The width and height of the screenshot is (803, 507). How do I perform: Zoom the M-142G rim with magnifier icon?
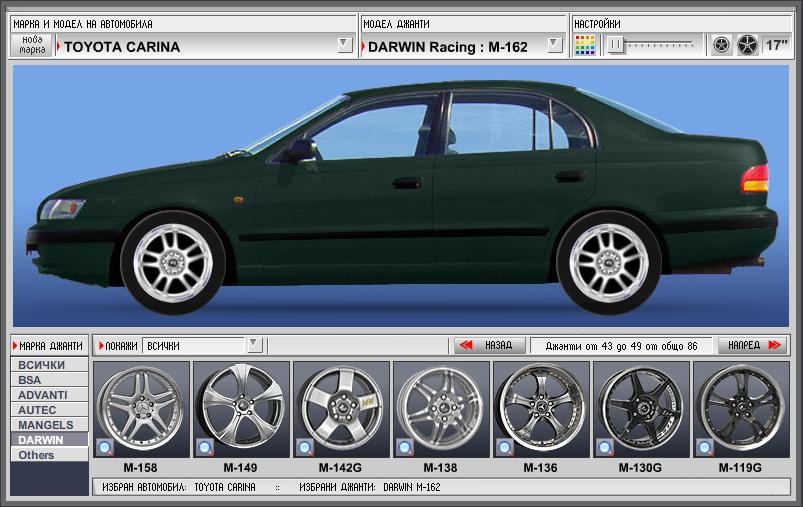(x=305, y=448)
